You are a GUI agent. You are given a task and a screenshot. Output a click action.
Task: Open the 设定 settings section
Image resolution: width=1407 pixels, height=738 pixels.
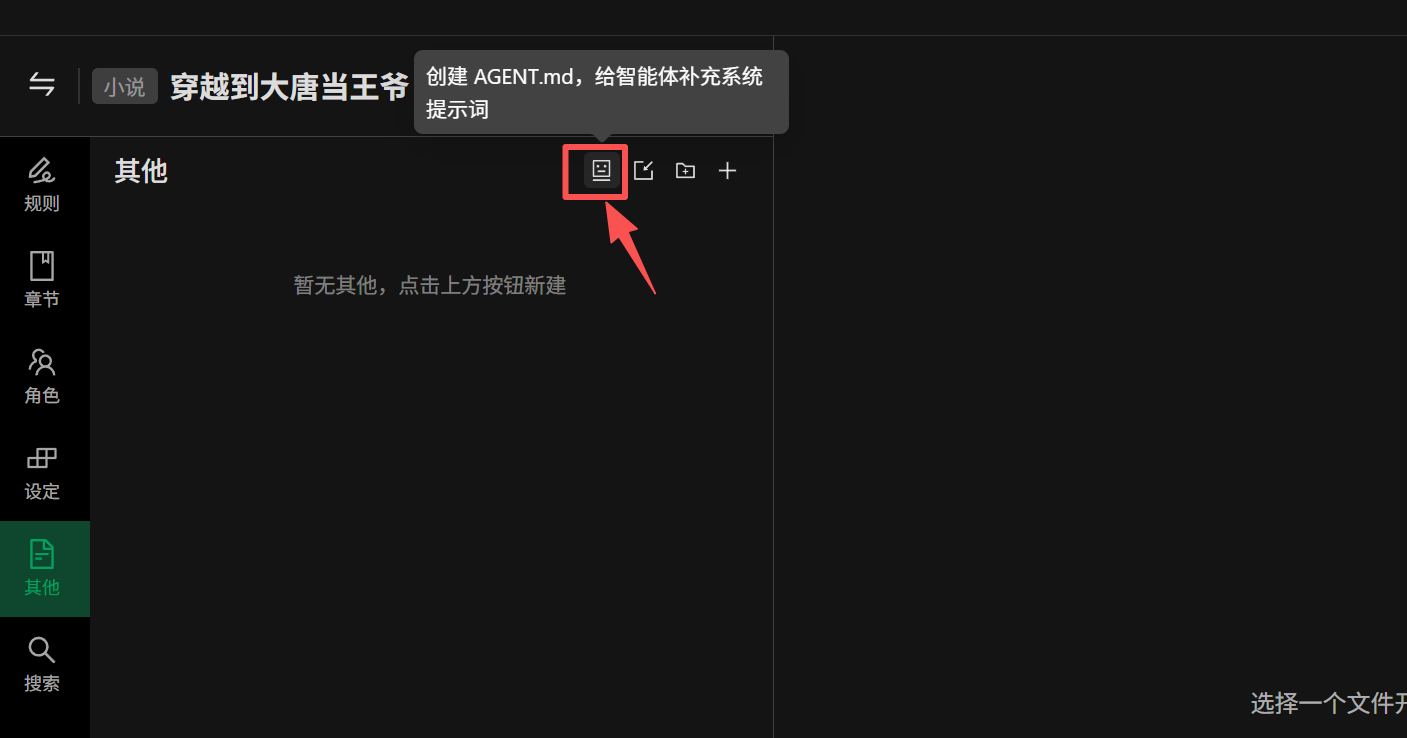click(42, 473)
